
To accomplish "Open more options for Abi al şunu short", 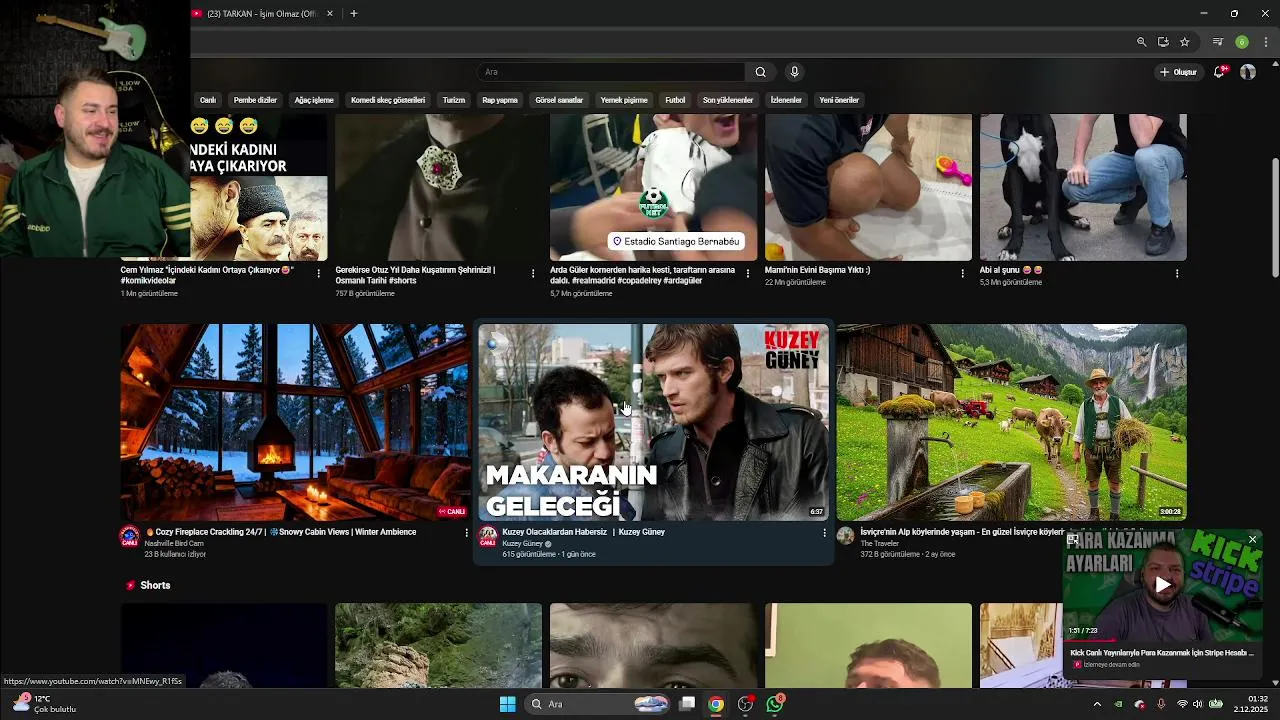I will click(x=1177, y=273).
